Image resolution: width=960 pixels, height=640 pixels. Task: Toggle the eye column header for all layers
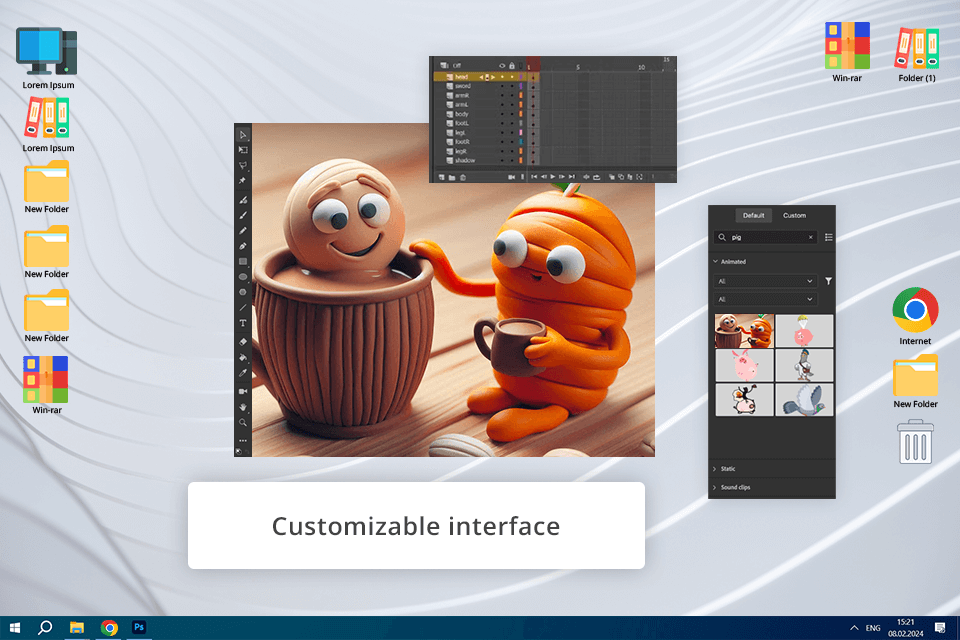pyautogui.click(x=502, y=66)
